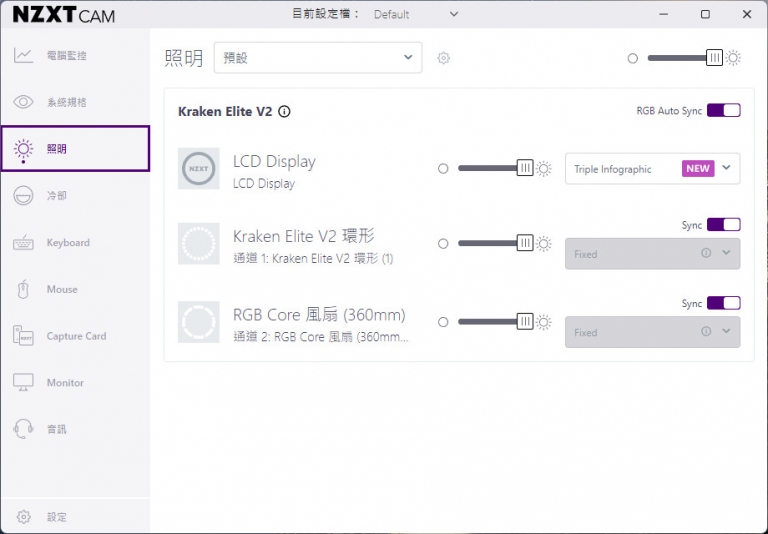
Task: Toggle Sync switch for RGB Core 風扇
Action: click(723, 303)
